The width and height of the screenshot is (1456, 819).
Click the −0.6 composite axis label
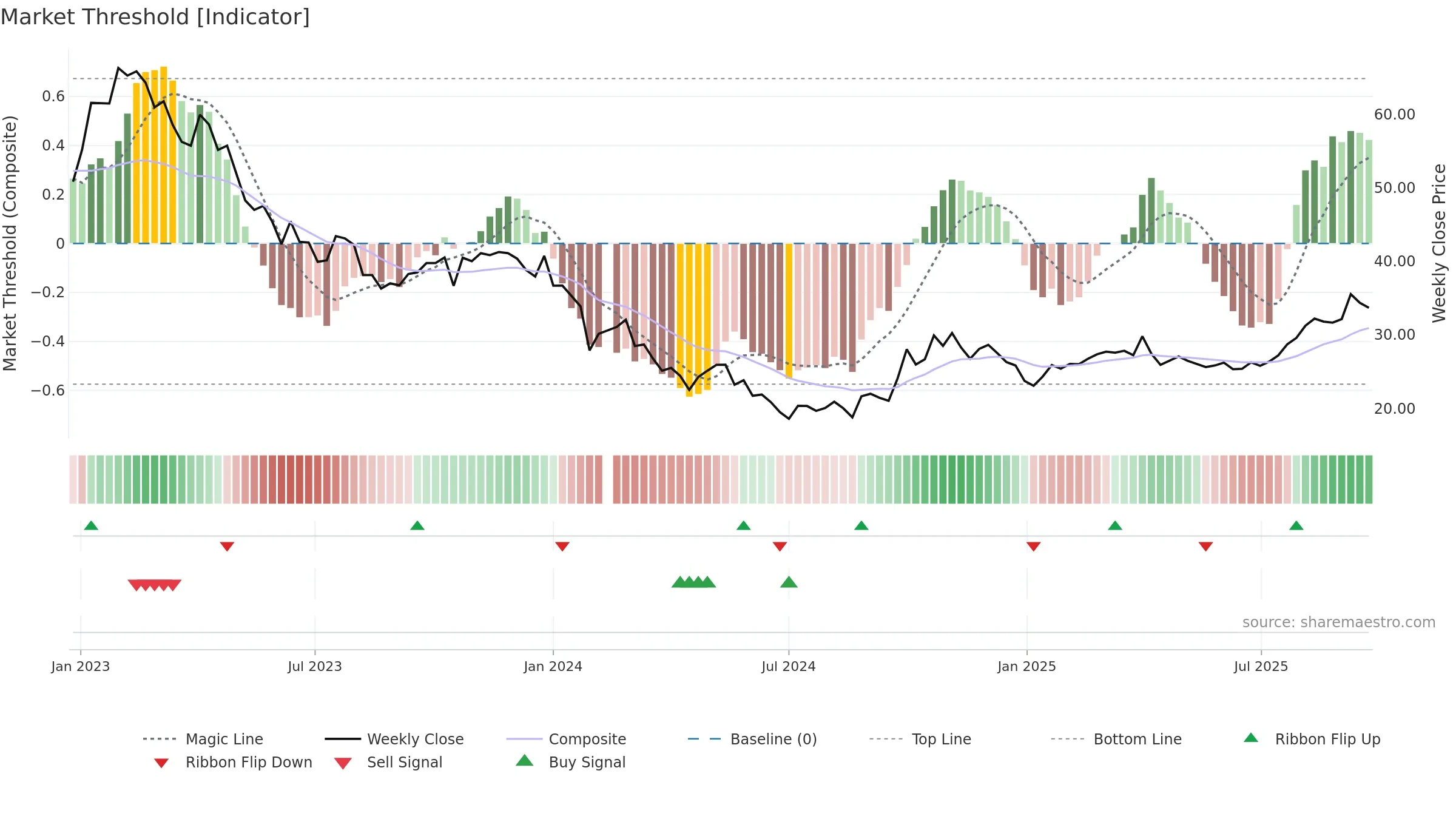click(x=48, y=391)
